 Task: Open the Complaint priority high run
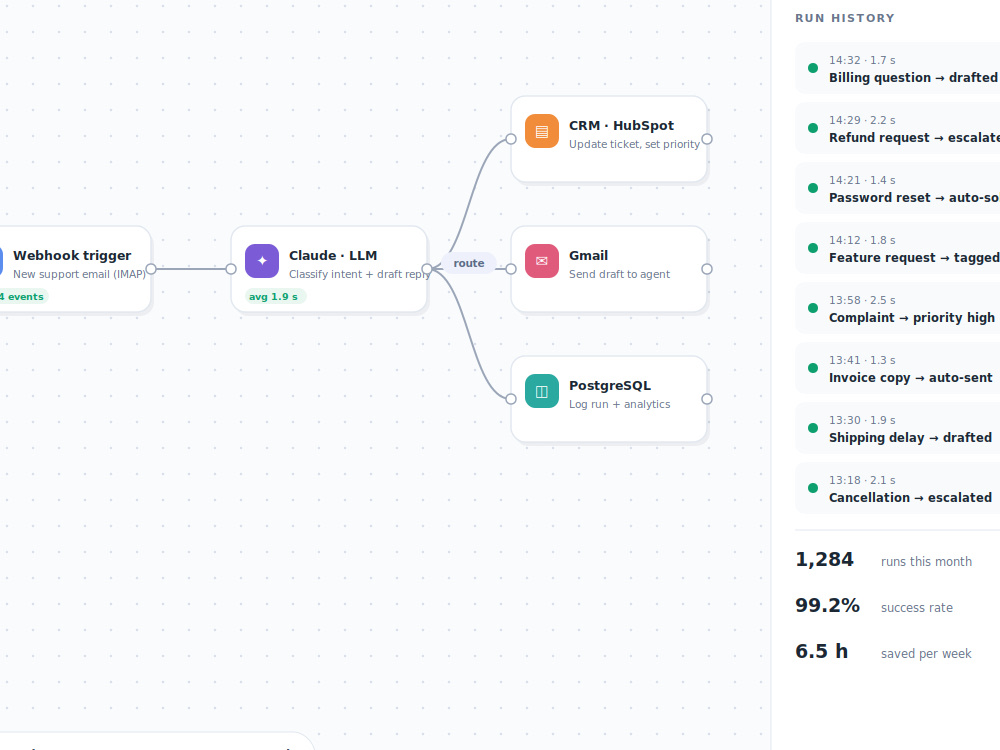[897, 308]
